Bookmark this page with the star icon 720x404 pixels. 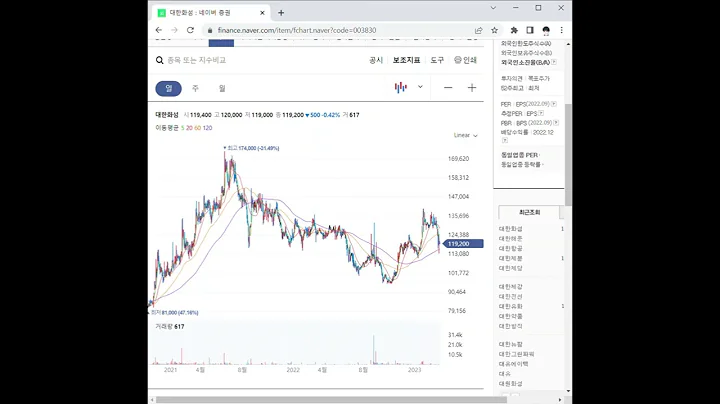(x=495, y=30)
